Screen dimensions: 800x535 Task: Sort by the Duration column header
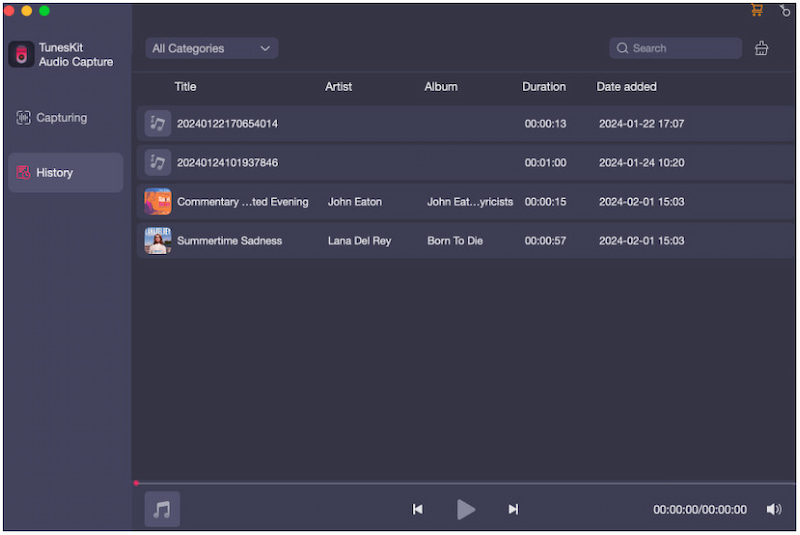[x=544, y=87]
